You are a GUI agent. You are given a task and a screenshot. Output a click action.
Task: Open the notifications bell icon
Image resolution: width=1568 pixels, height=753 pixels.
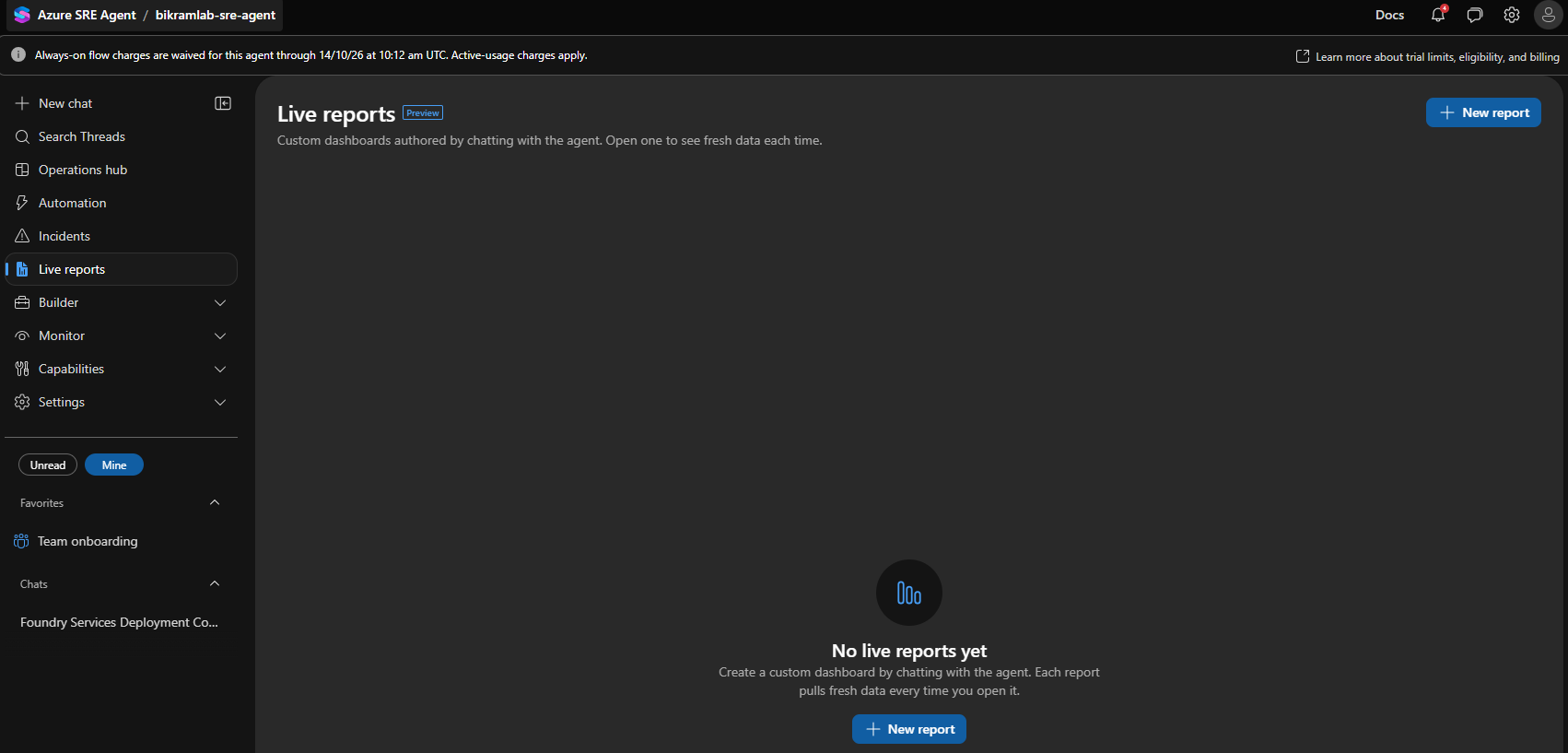1438,15
